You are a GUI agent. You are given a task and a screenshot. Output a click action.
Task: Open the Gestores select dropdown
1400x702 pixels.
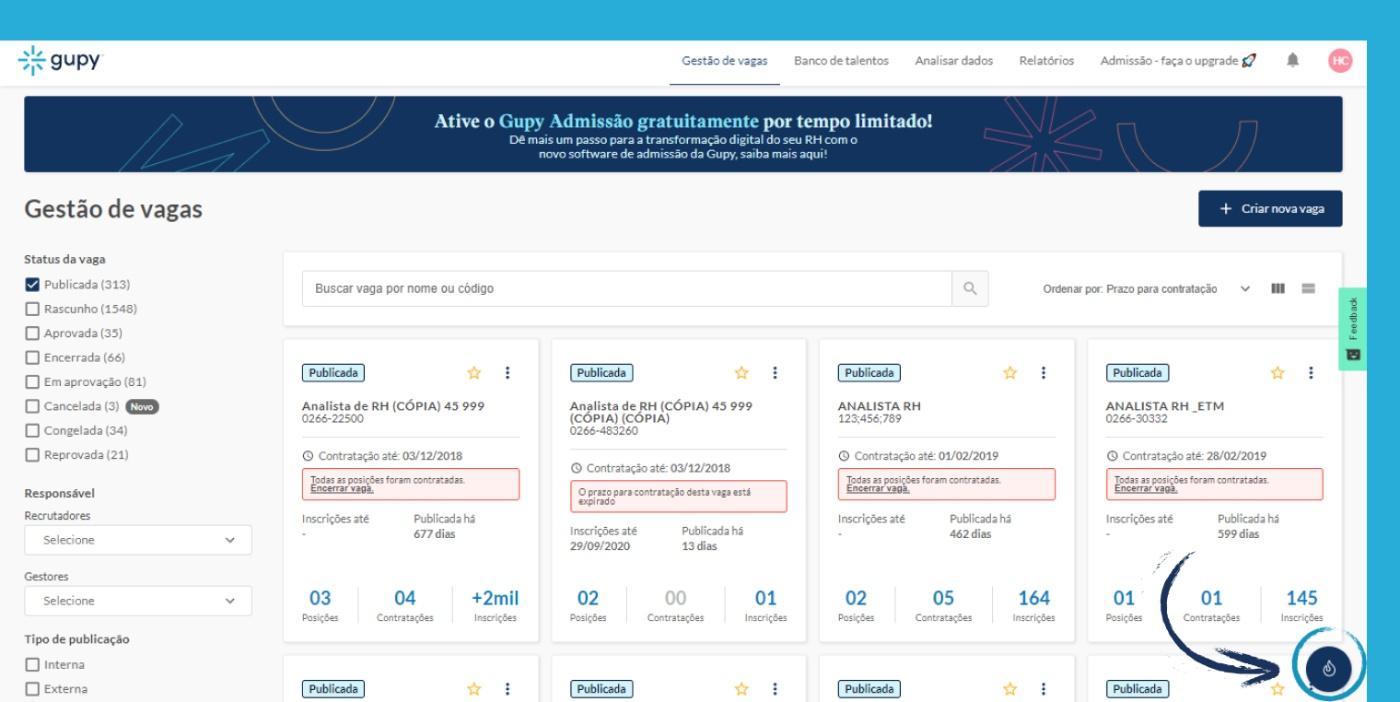pyautogui.click(x=138, y=601)
